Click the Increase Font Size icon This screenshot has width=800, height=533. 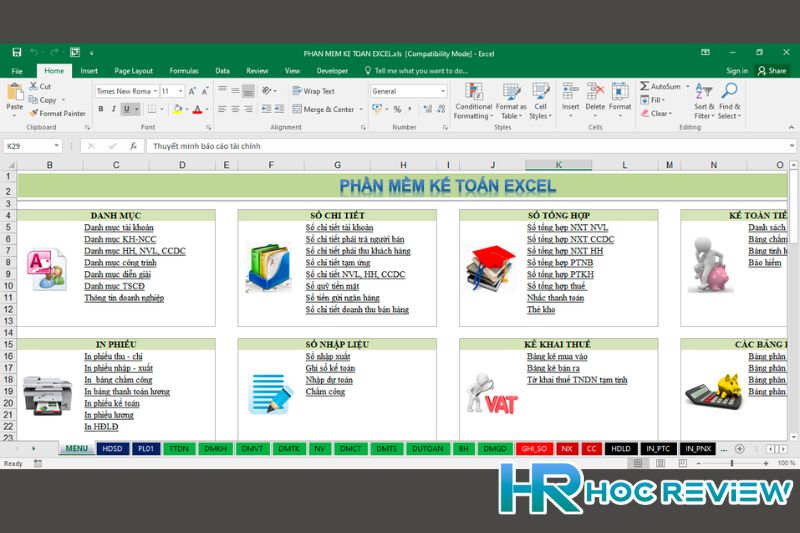click(192, 91)
